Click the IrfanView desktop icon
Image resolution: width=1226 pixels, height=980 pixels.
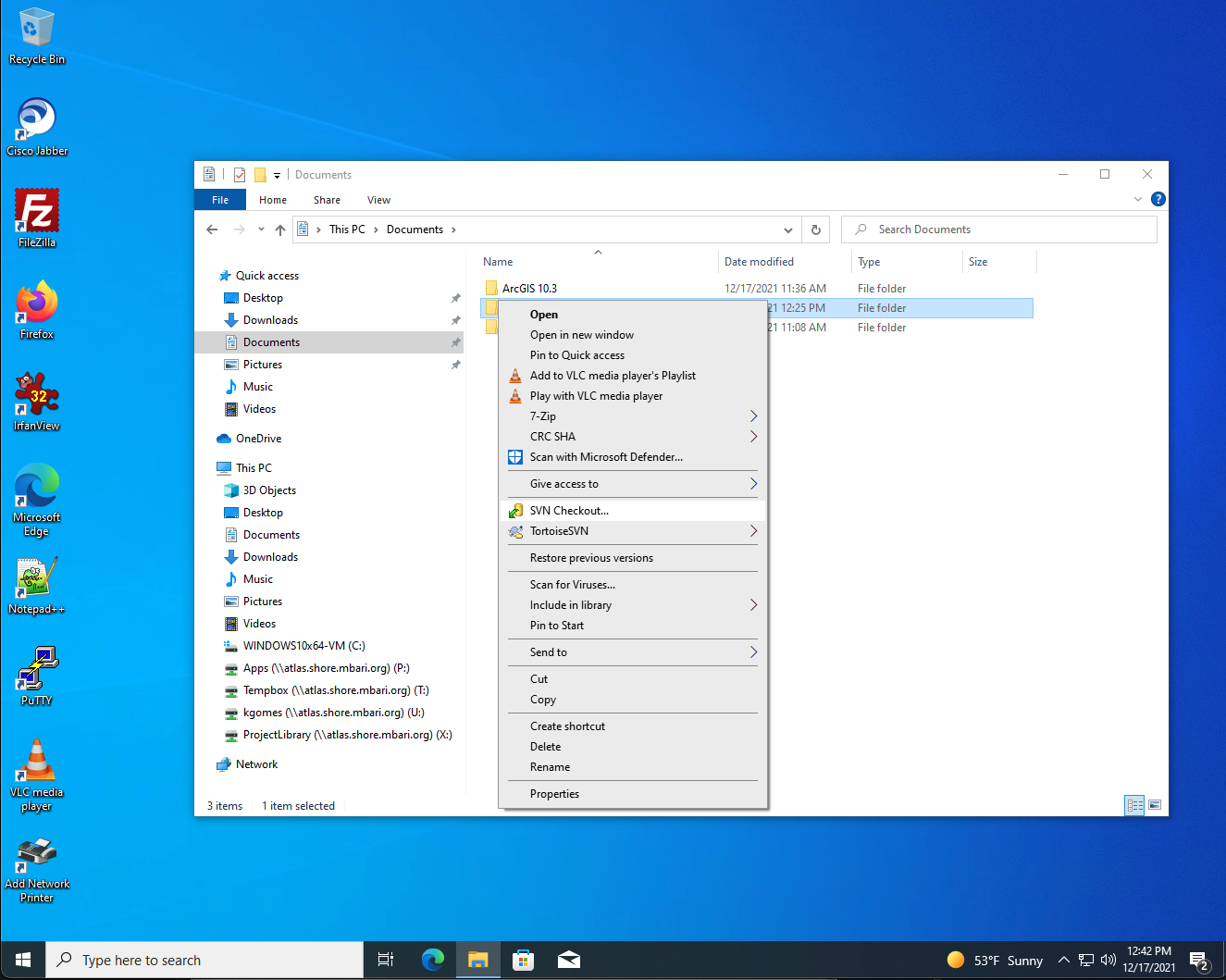[x=37, y=402]
